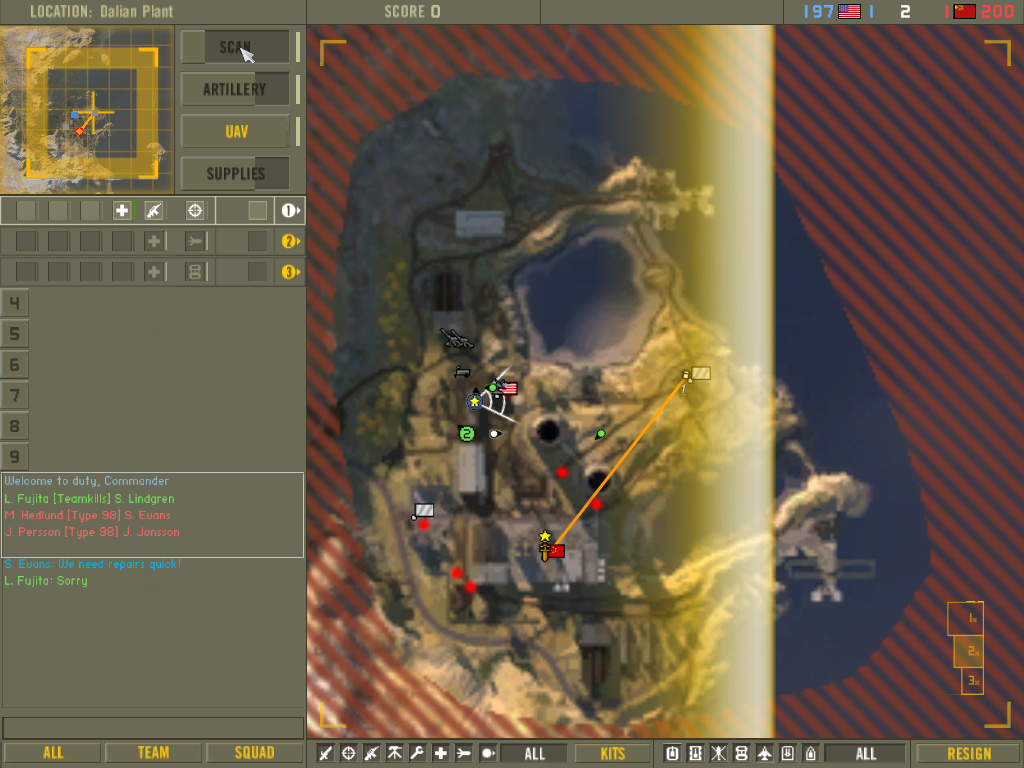Toggle the Medic cross kit filter
Image resolution: width=1024 pixels, height=768 pixels.
tap(441, 754)
